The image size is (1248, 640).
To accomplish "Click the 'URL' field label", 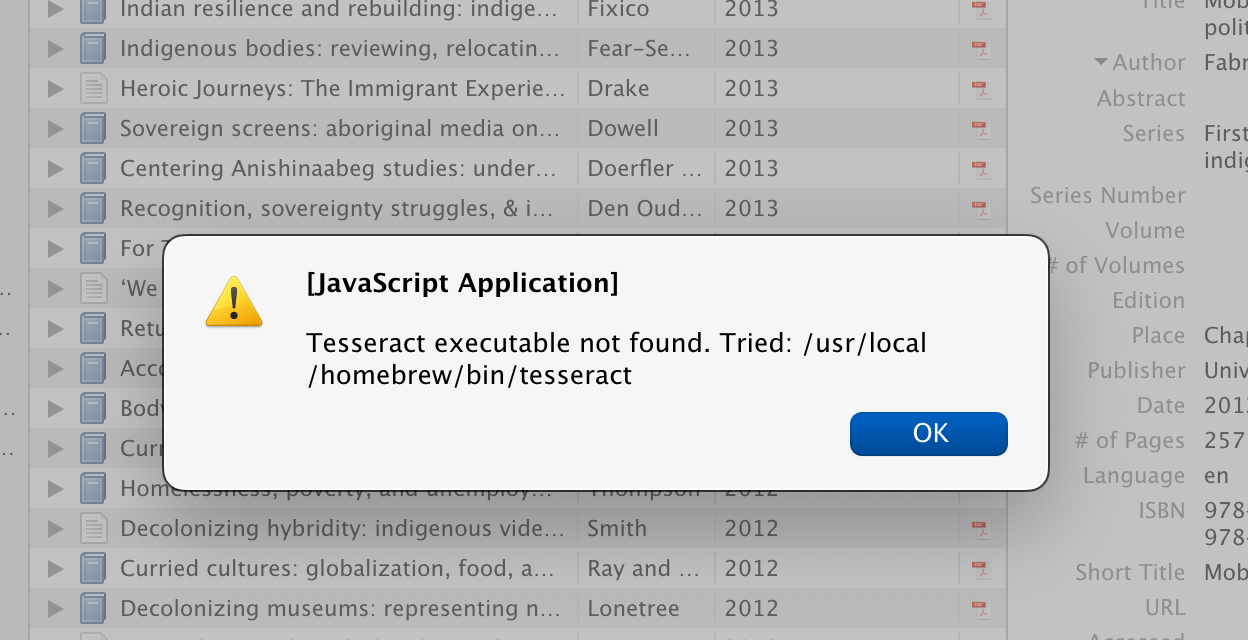I will tap(1165, 607).
